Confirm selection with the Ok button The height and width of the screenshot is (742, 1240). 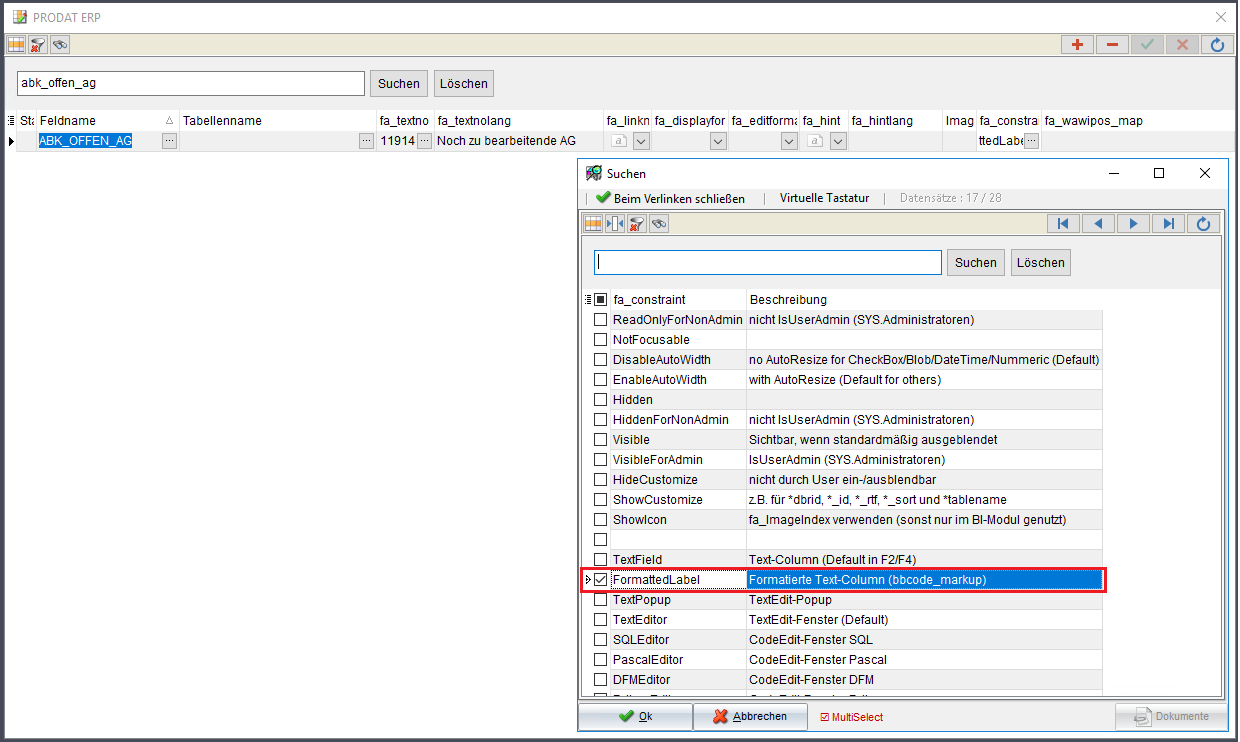(636, 716)
